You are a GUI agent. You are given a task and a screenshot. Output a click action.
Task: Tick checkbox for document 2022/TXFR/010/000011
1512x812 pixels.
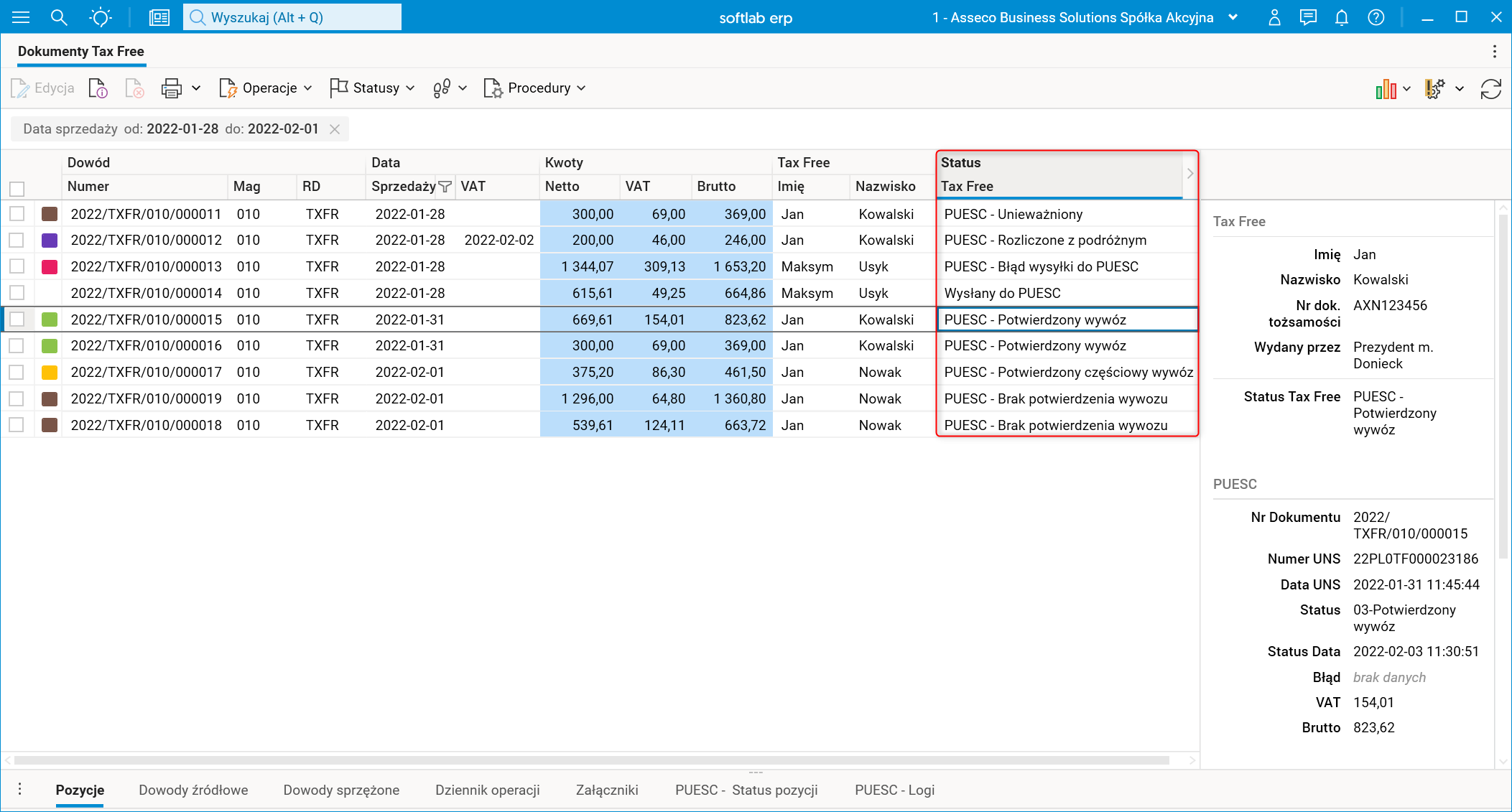(17, 214)
